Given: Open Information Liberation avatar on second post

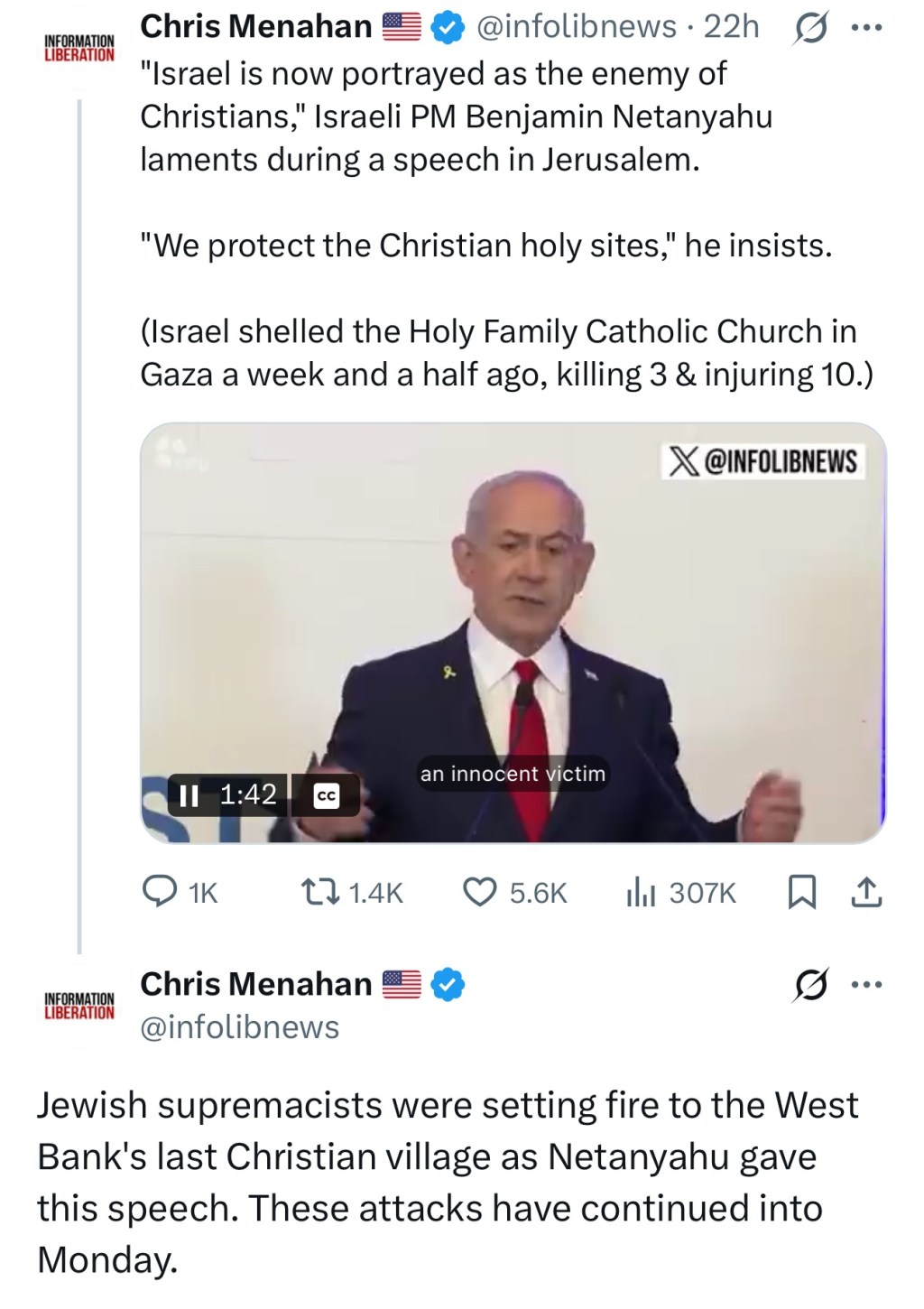Looking at the screenshot, I should click(79, 1005).
